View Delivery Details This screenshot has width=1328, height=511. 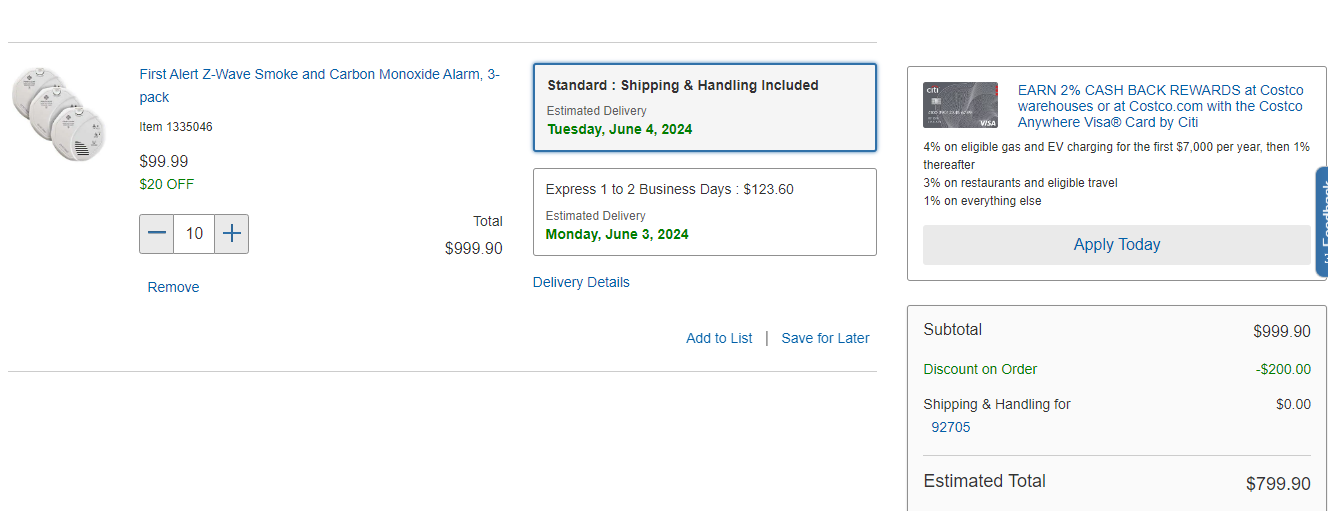click(581, 282)
